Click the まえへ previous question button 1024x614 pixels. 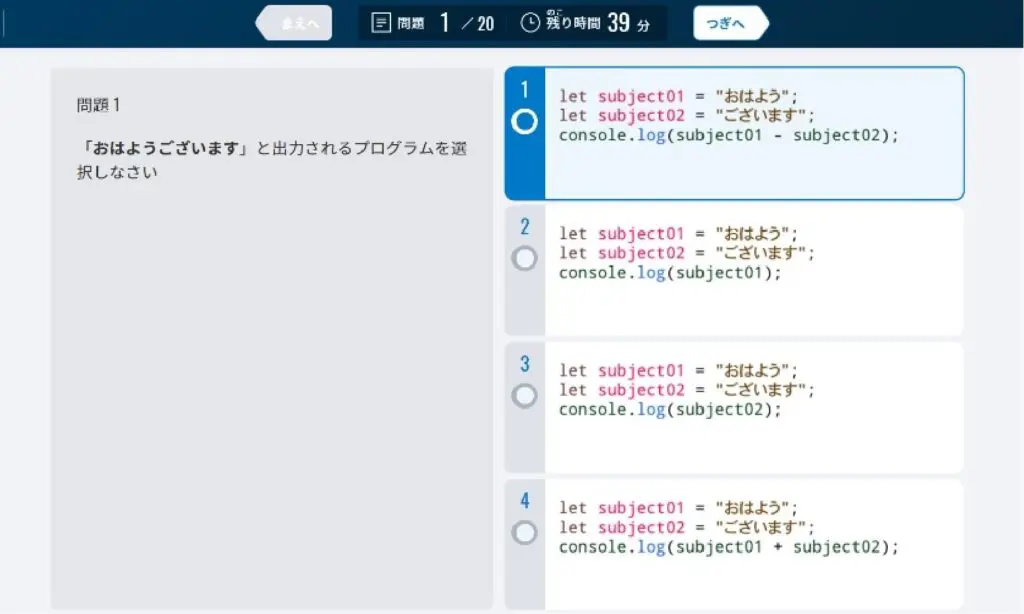point(295,23)
